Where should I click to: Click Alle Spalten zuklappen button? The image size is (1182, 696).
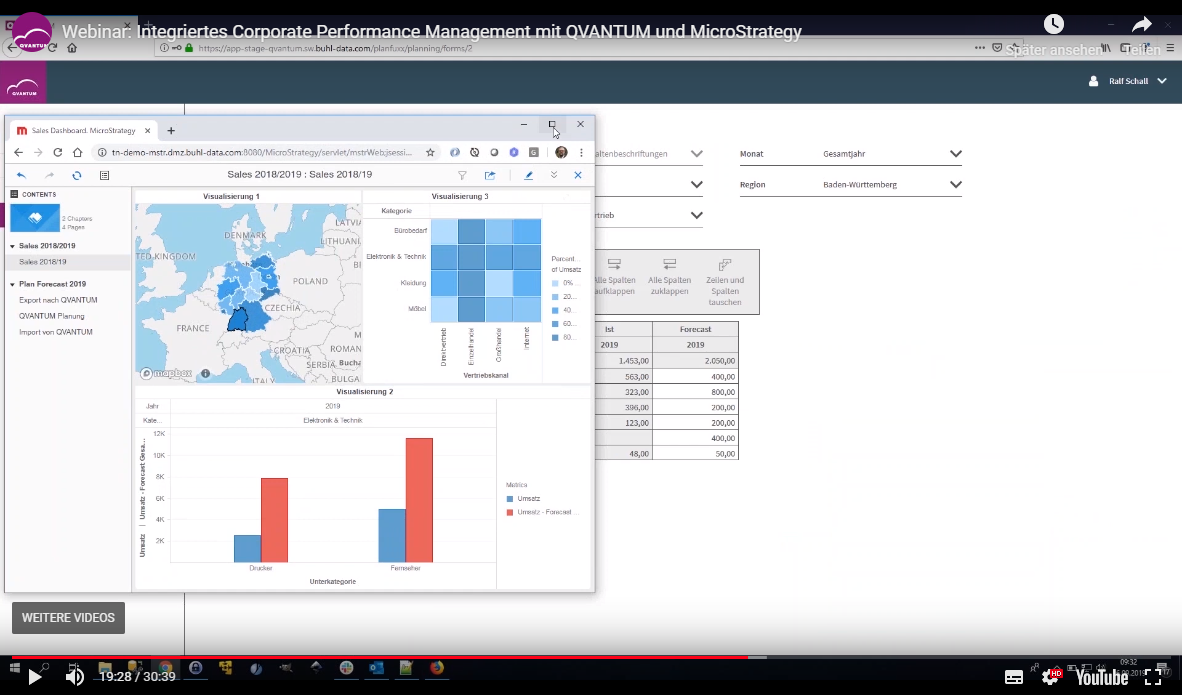669,277
